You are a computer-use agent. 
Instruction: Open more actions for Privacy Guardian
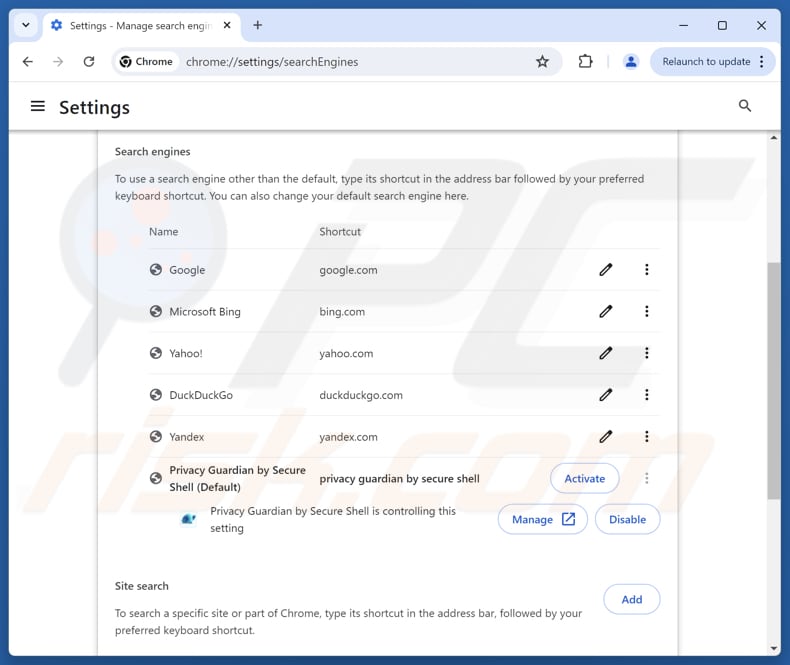click(646, 478)
